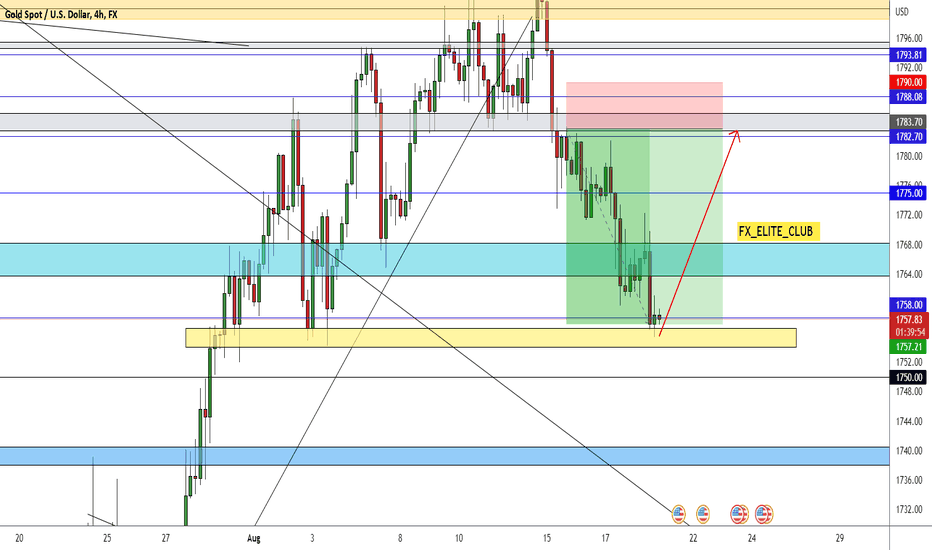Click the grey 1783.70 price label

click(x=909, y=122)
